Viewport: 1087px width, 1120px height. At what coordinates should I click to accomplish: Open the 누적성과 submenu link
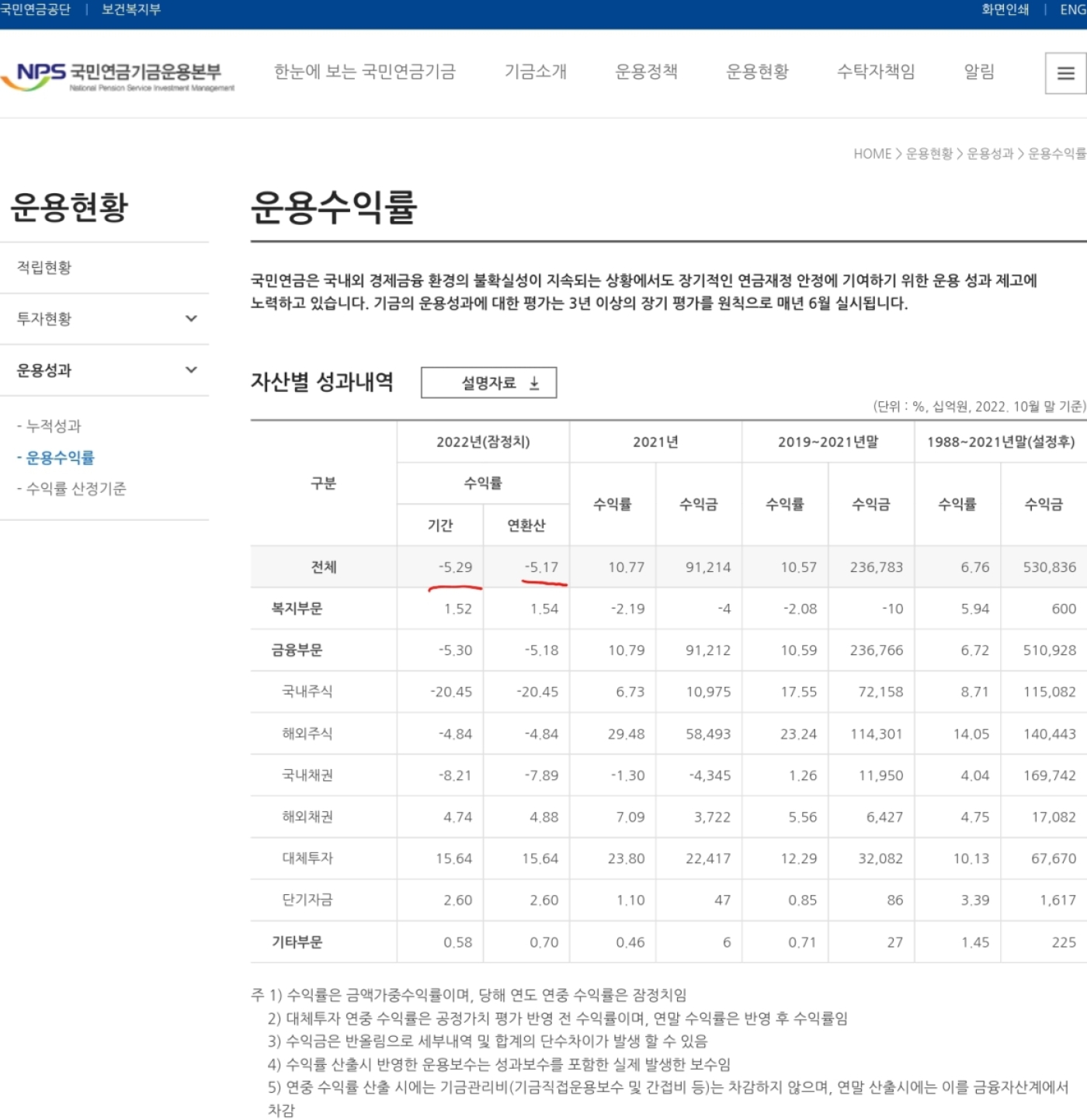click(53, 426)
